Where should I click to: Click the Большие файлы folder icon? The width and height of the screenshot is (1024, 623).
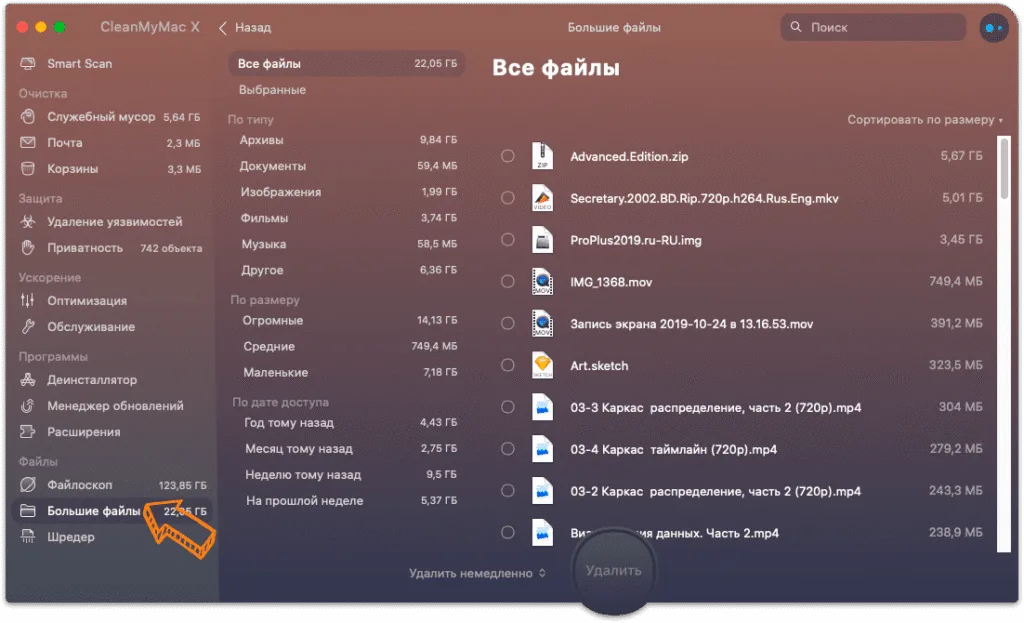pyautogui.click(x=27, y=511)
